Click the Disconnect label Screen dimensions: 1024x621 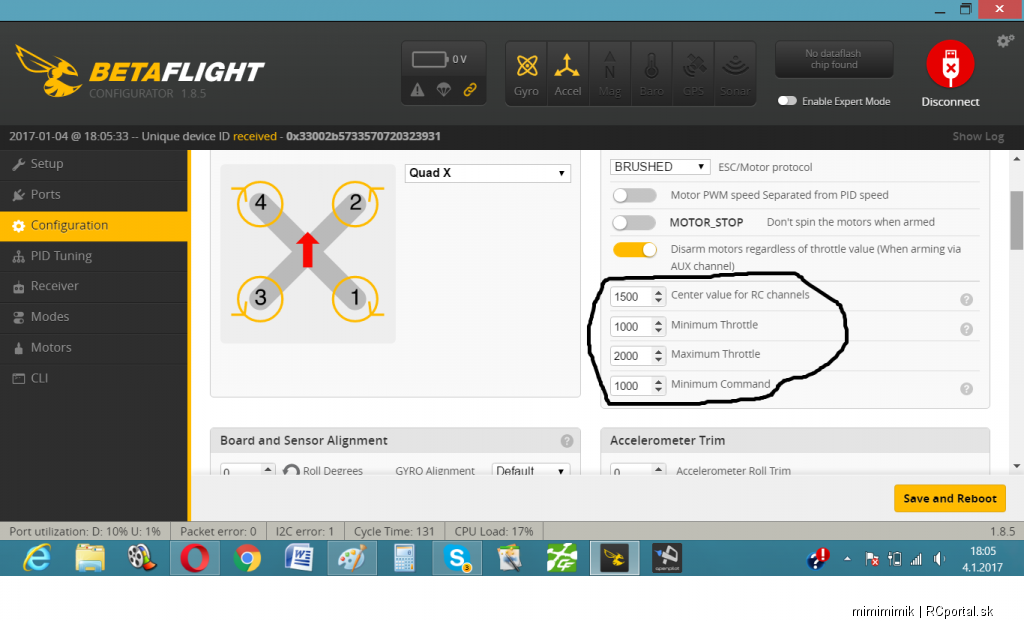click(950, 102)
